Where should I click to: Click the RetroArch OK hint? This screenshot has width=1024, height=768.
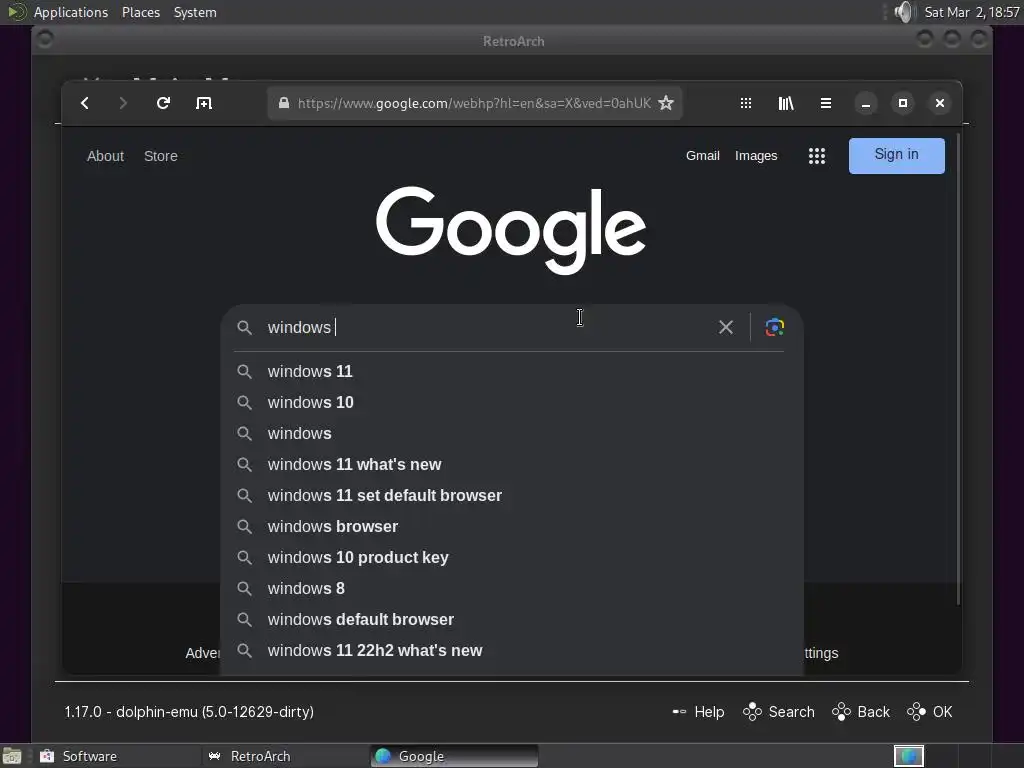point(930,712)
